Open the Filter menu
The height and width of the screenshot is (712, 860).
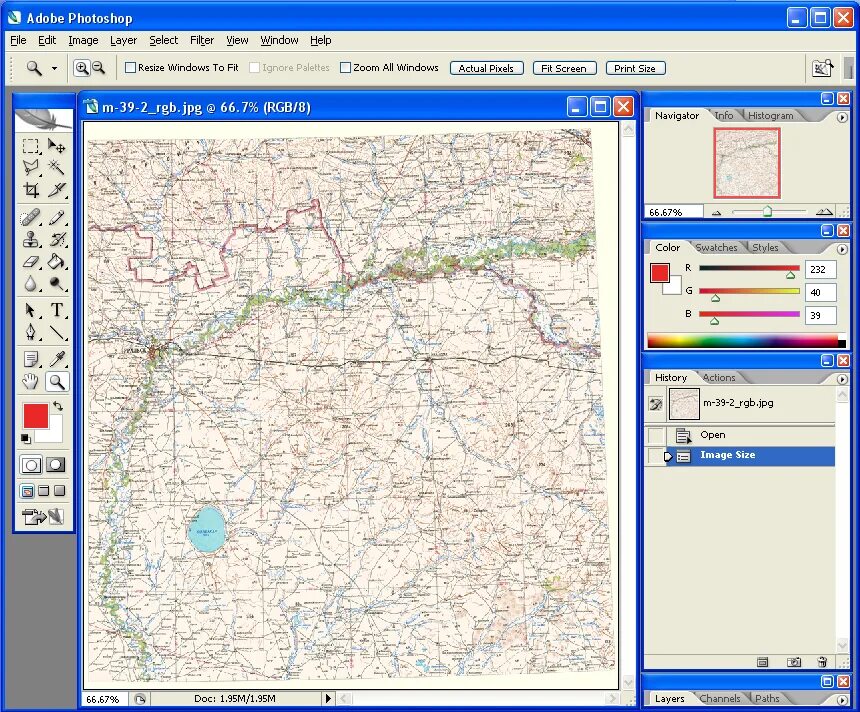[202, 40]
